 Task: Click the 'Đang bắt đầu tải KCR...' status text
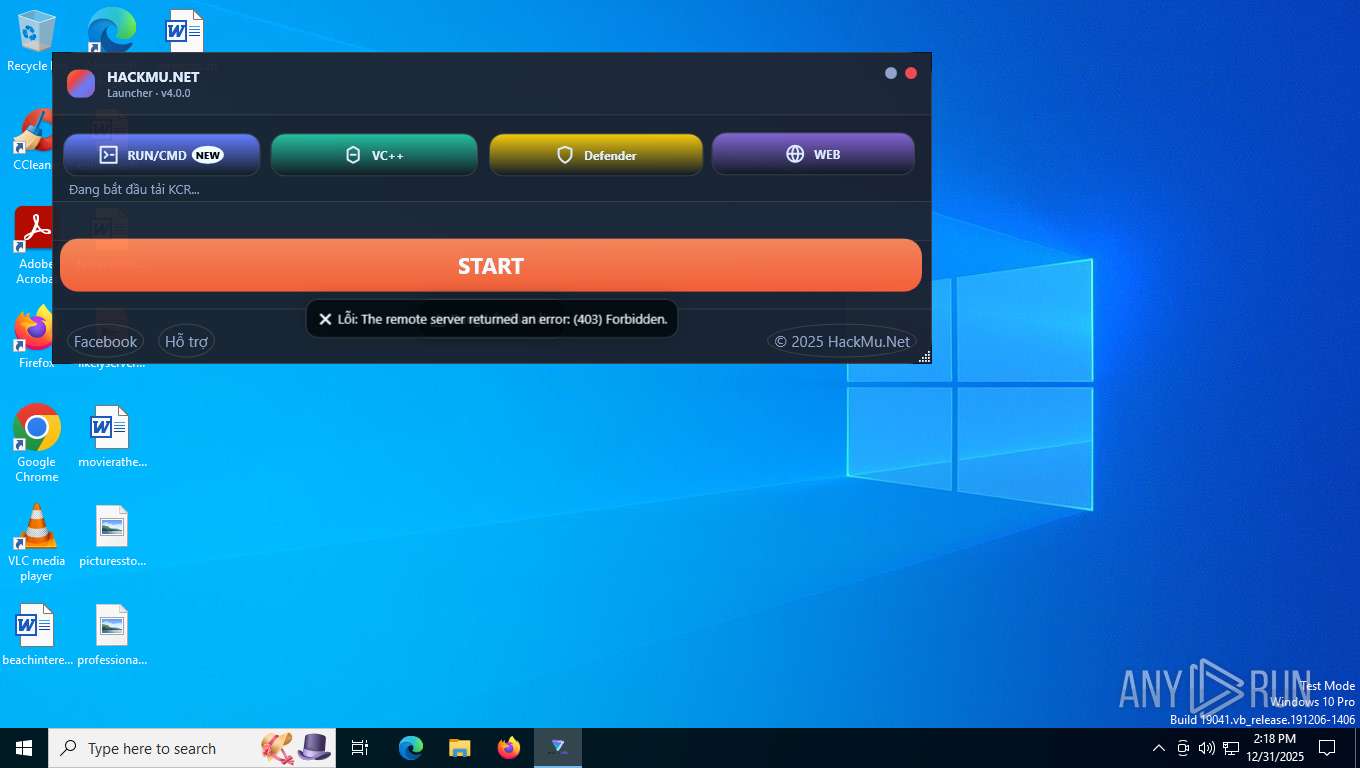(x=134, y=189)
